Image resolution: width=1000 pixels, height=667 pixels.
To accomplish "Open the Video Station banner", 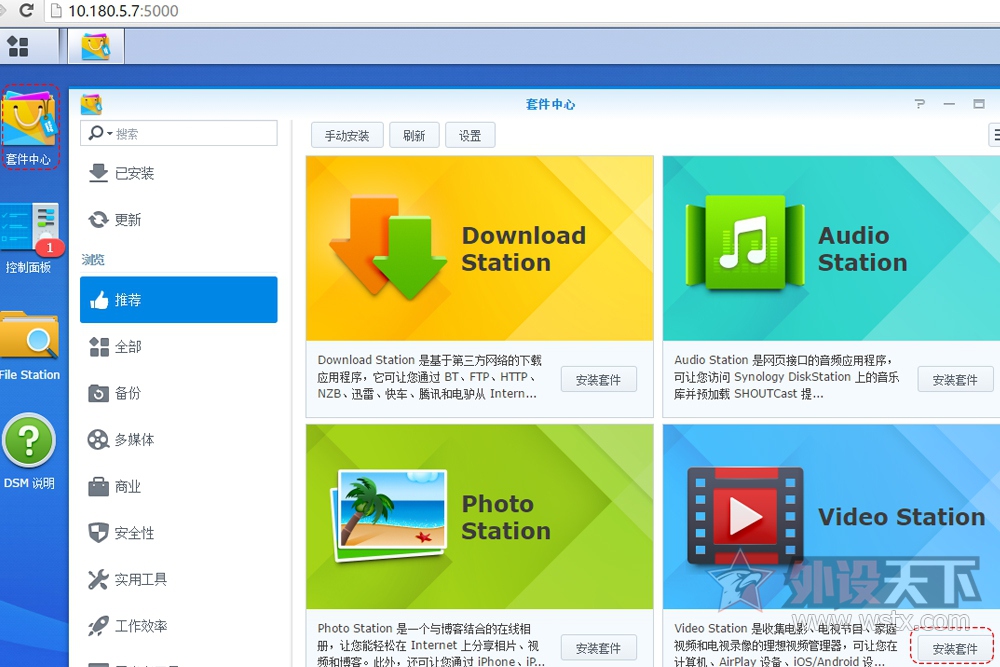I will tap(832, 517).
